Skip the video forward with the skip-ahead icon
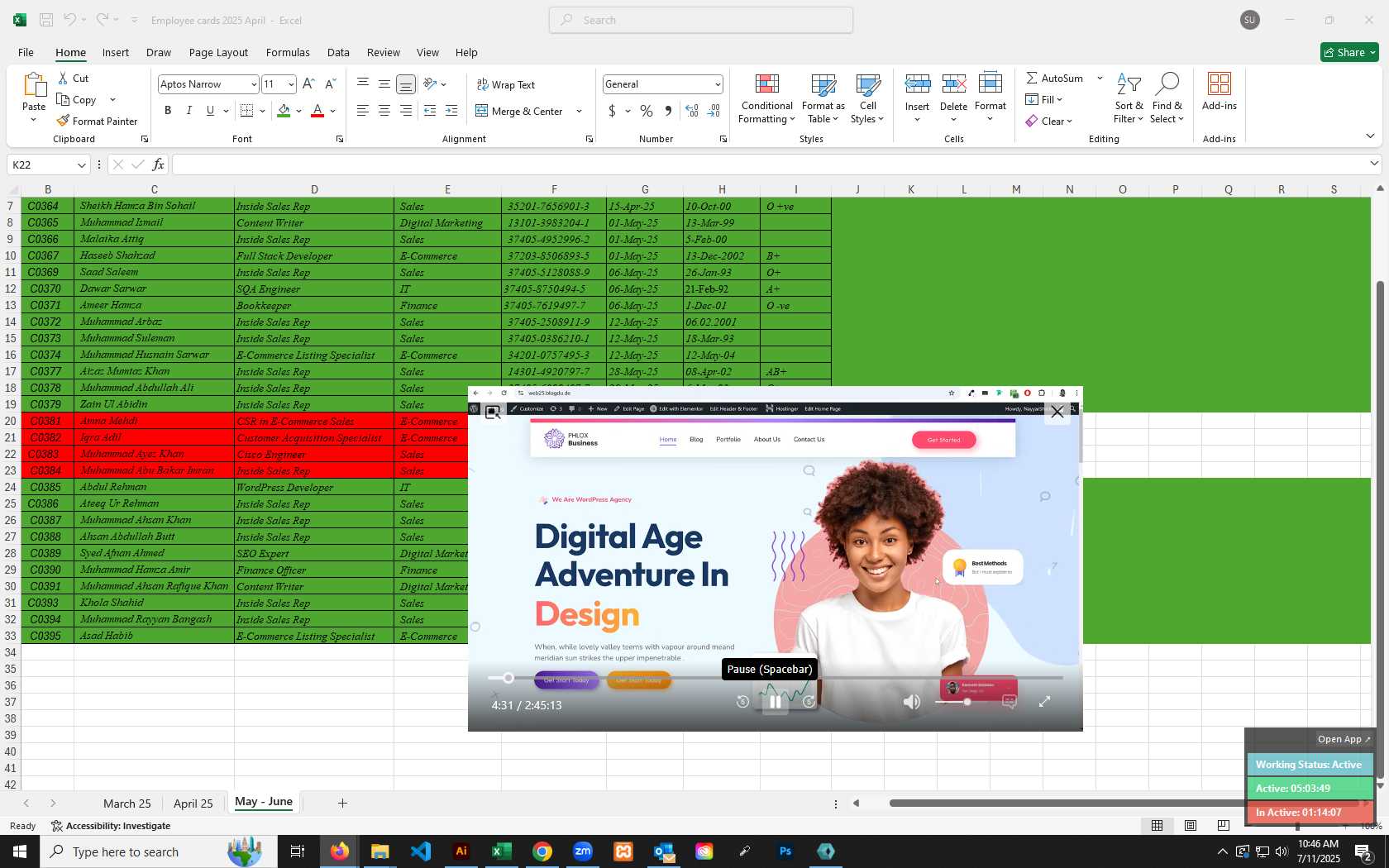 [x=809, y=702]
